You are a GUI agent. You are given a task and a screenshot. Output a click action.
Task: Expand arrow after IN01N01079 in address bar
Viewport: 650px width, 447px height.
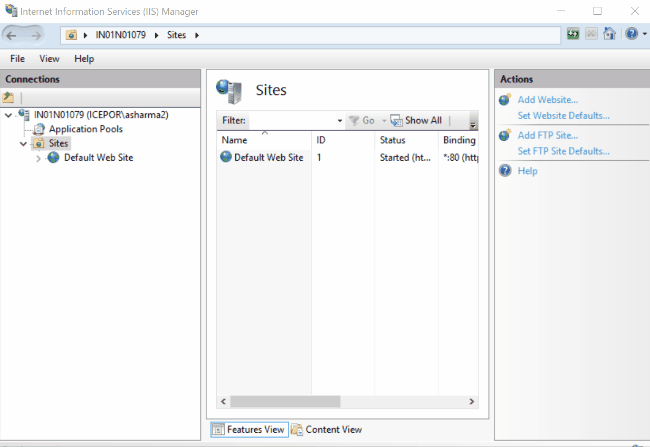pyautogui.click(x=157, y=35)
